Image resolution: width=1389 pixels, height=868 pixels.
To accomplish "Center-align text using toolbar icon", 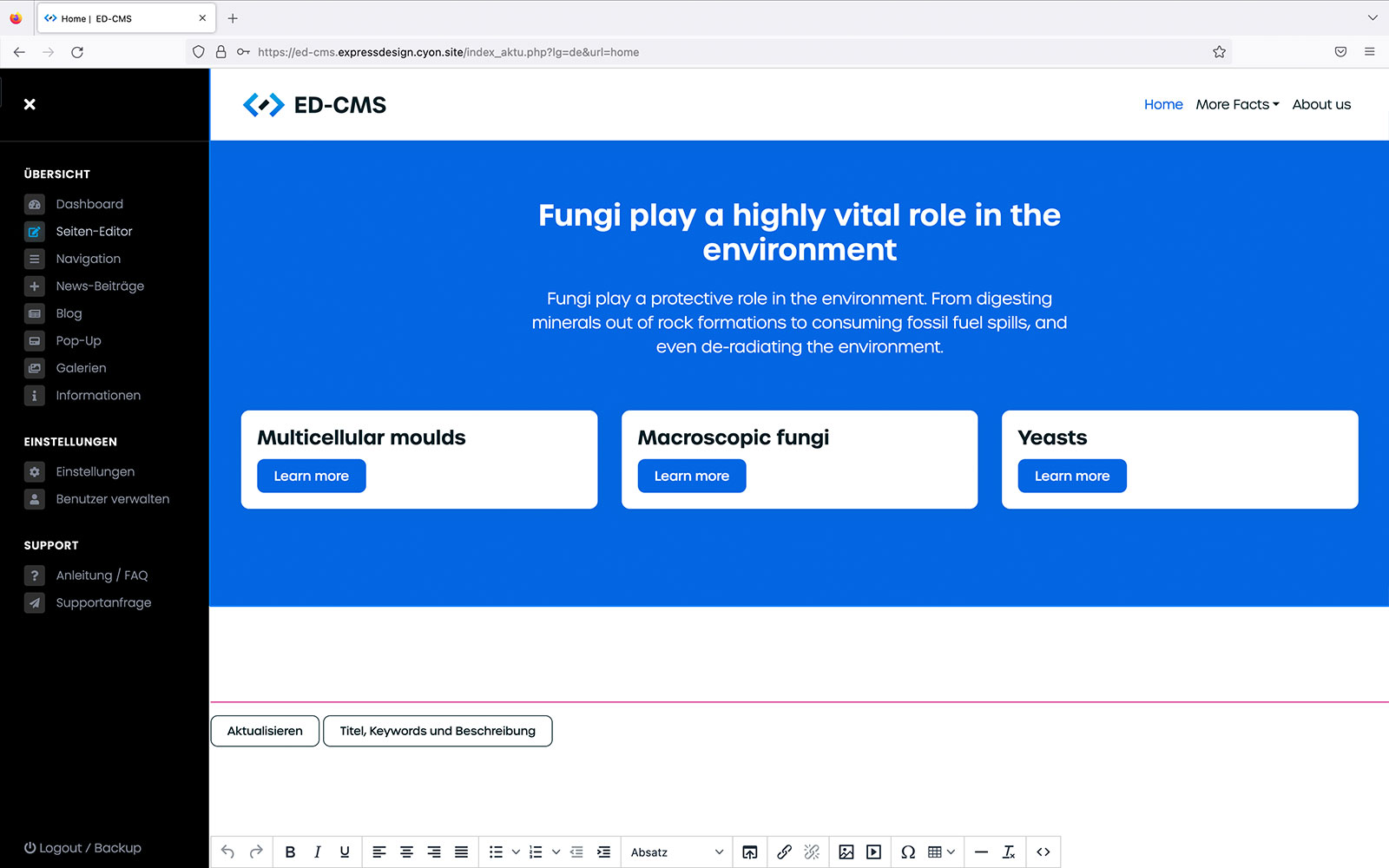I will (x=406, y=852).
